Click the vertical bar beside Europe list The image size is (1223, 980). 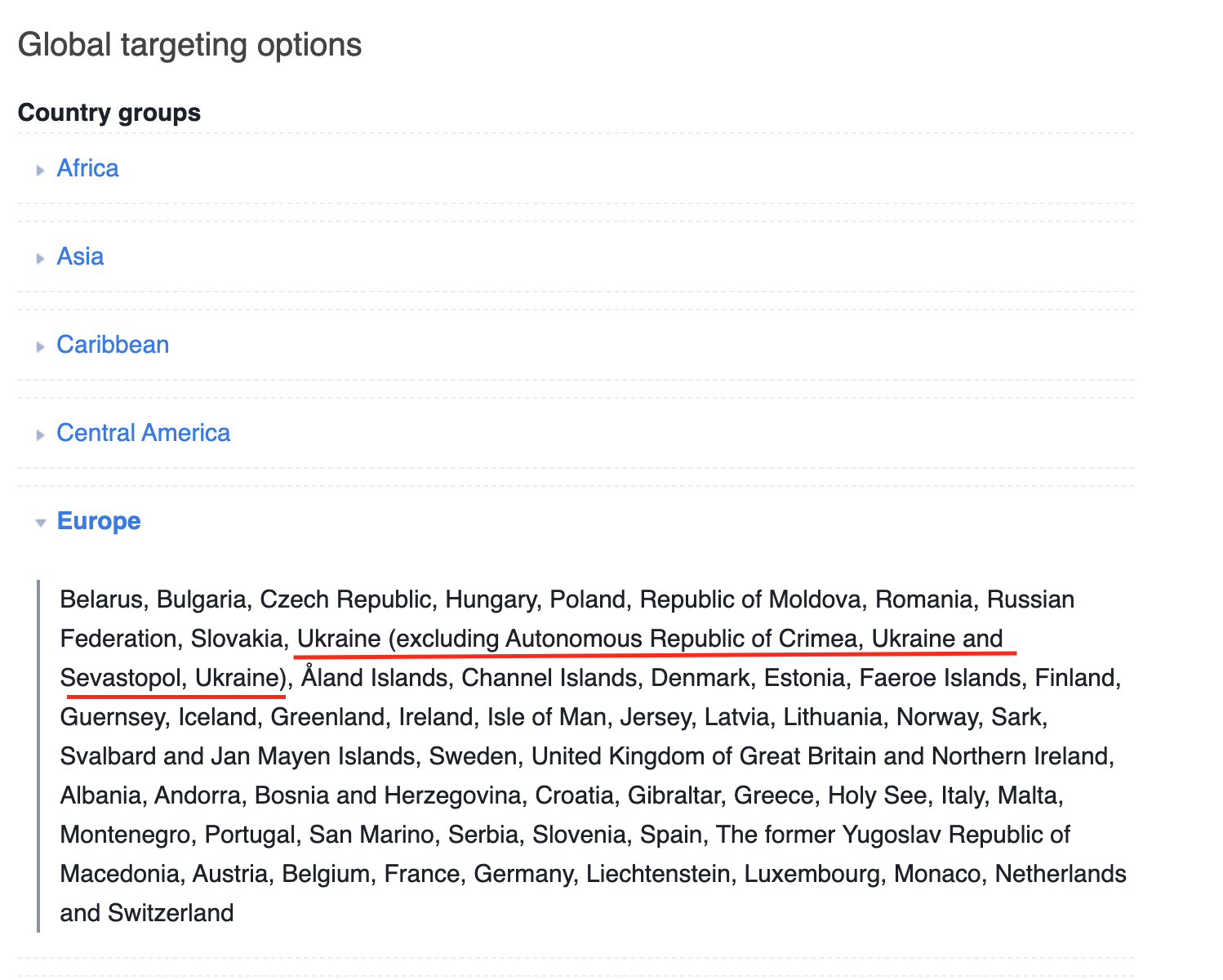tap(38, 756)
